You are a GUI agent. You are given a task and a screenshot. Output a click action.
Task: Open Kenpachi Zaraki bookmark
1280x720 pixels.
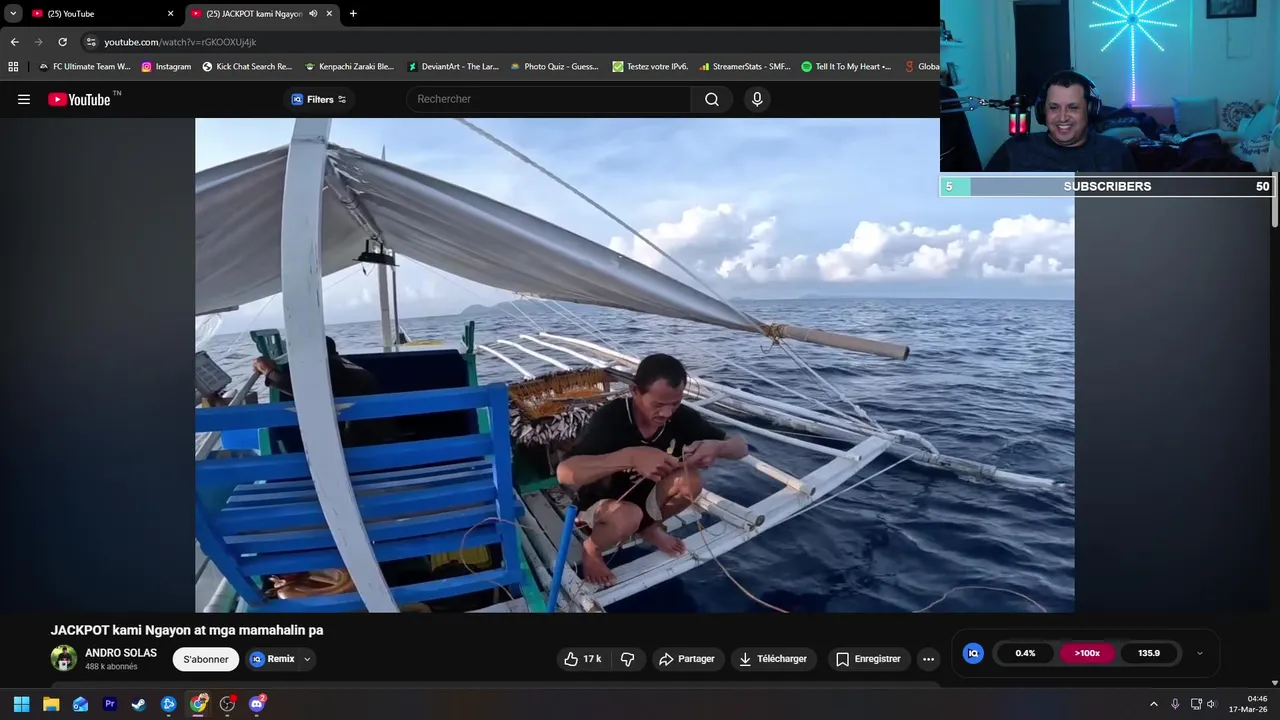tap(349, 67)
